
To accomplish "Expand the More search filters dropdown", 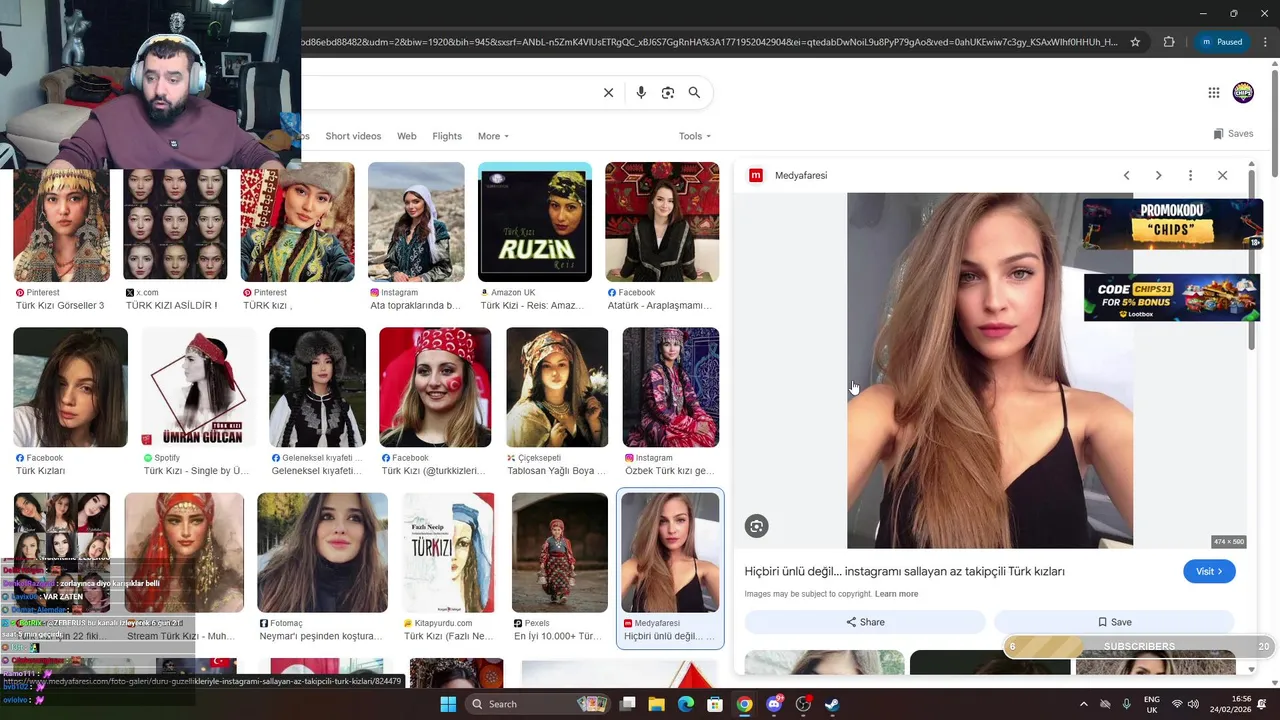I will [x=493, y=136].
